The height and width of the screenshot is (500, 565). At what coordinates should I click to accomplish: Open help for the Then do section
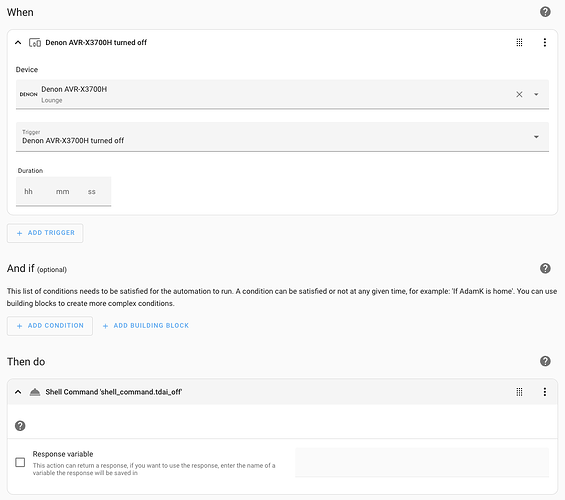(x=545, y=361)
